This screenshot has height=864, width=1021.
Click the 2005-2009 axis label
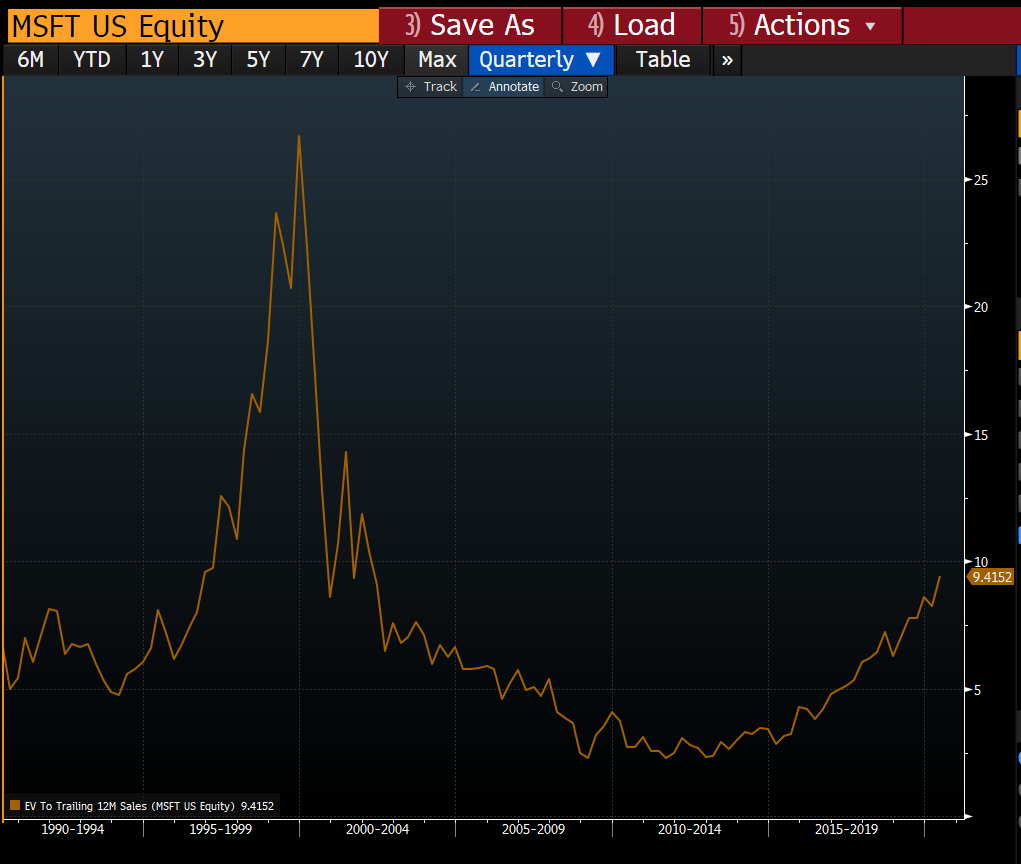point(533,829)
